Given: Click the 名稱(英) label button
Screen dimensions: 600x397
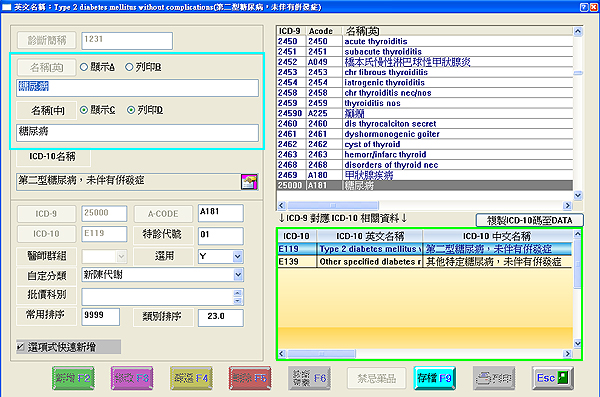Looking at the screenshot, I should coord(47,67).
